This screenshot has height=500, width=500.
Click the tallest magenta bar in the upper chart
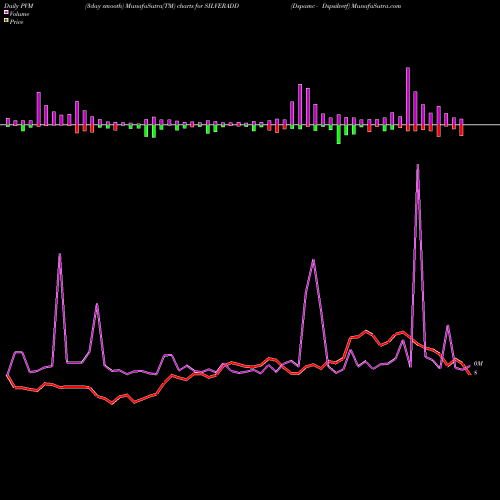408,96
